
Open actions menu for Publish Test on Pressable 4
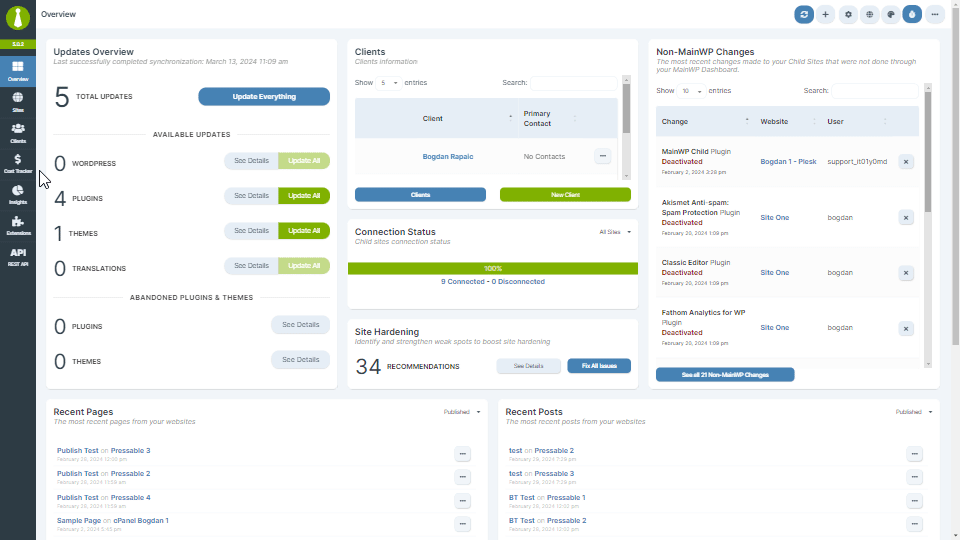463,501
